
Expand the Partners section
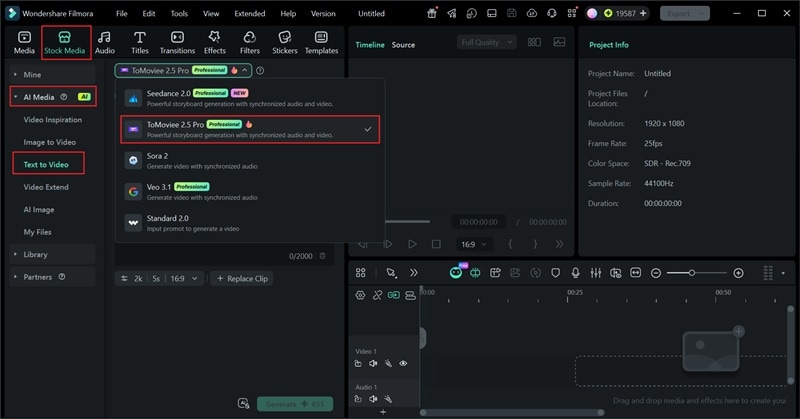click(53, 277)
